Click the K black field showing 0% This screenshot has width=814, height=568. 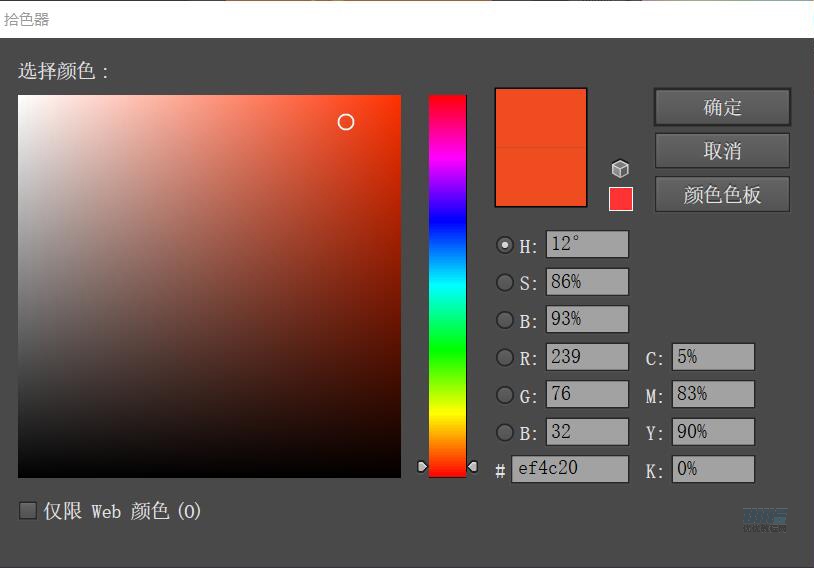click(x=713, y=469)
